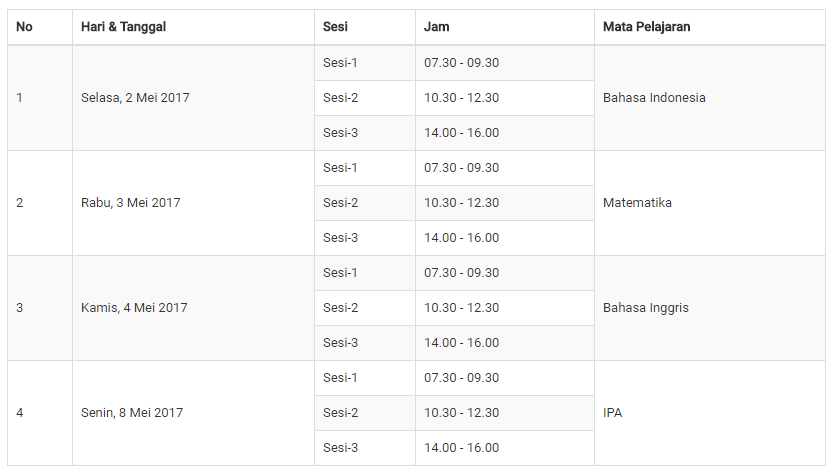Select Sesi-1 cell for Bahasa Indonesia day
The height and width of the screenshot is (474, 835).
tap(365, 63)
